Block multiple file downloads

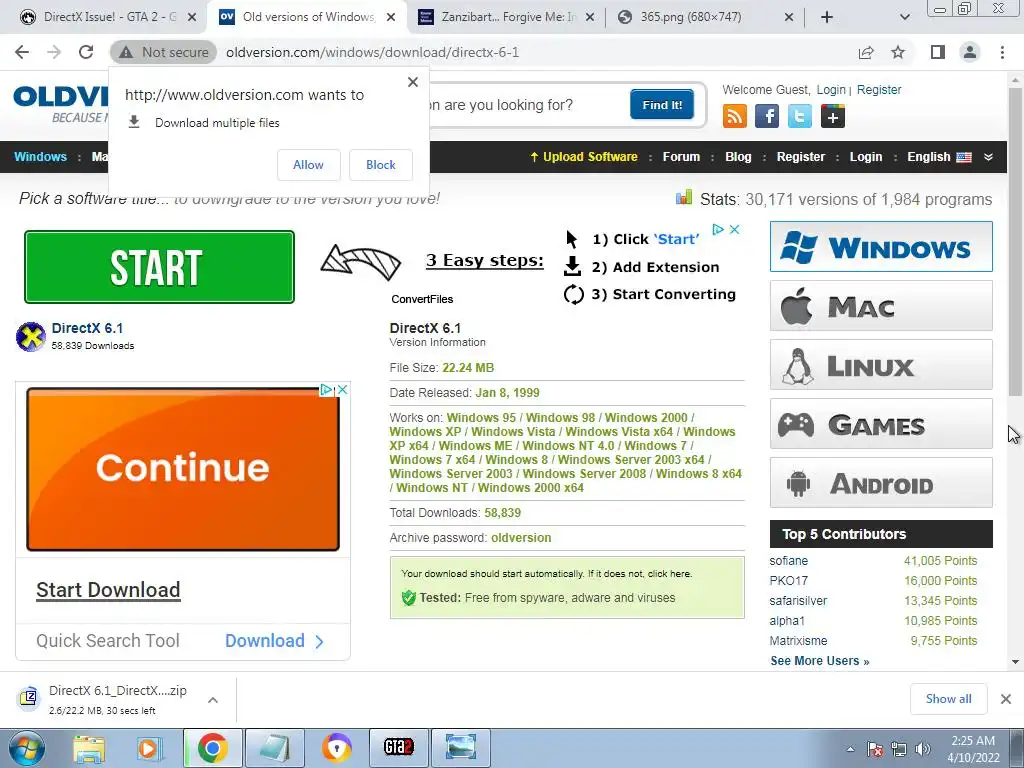pyautogui.click(x=381, y=165)
